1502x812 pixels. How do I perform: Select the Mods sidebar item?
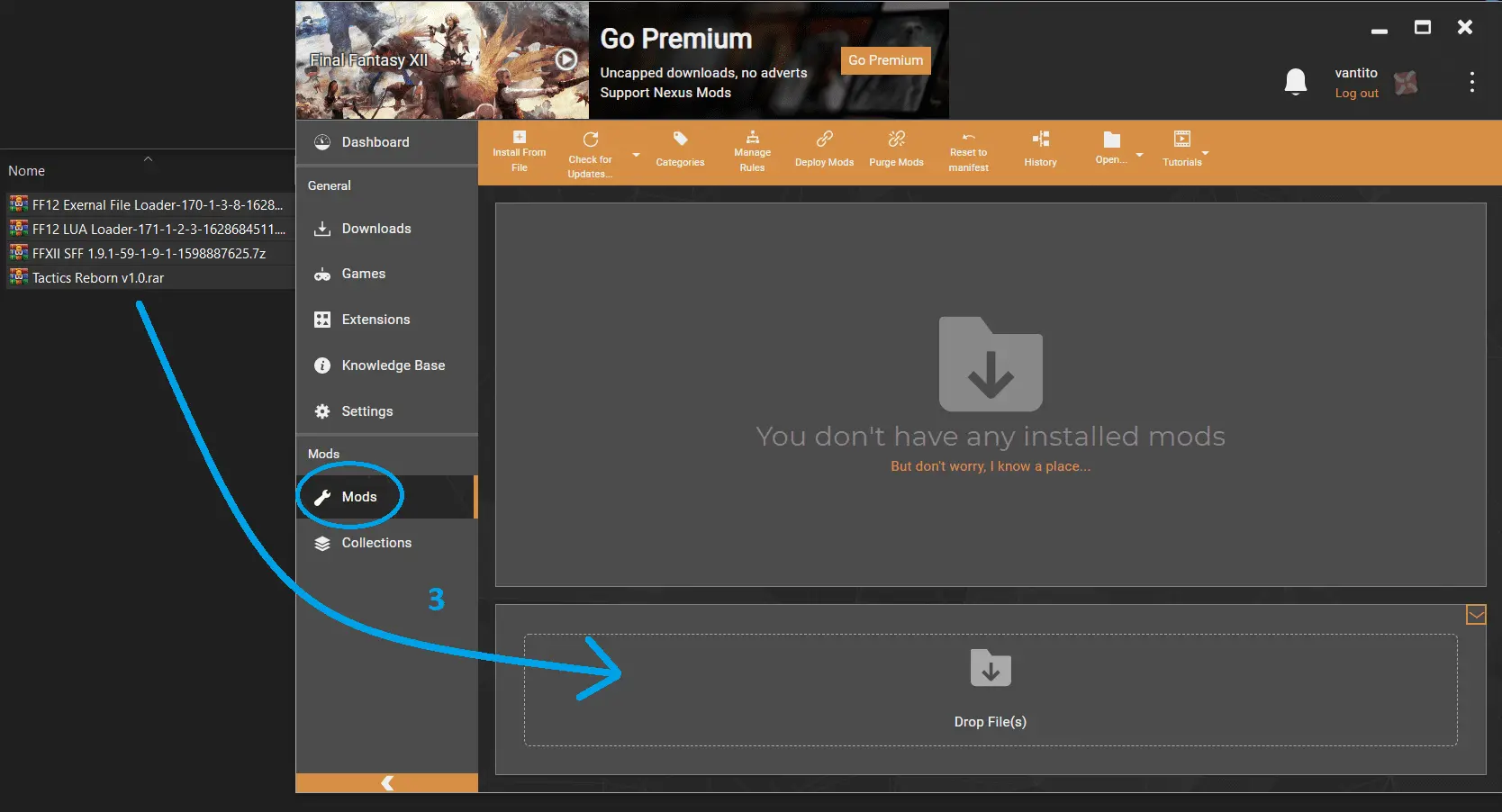point(386,497)
